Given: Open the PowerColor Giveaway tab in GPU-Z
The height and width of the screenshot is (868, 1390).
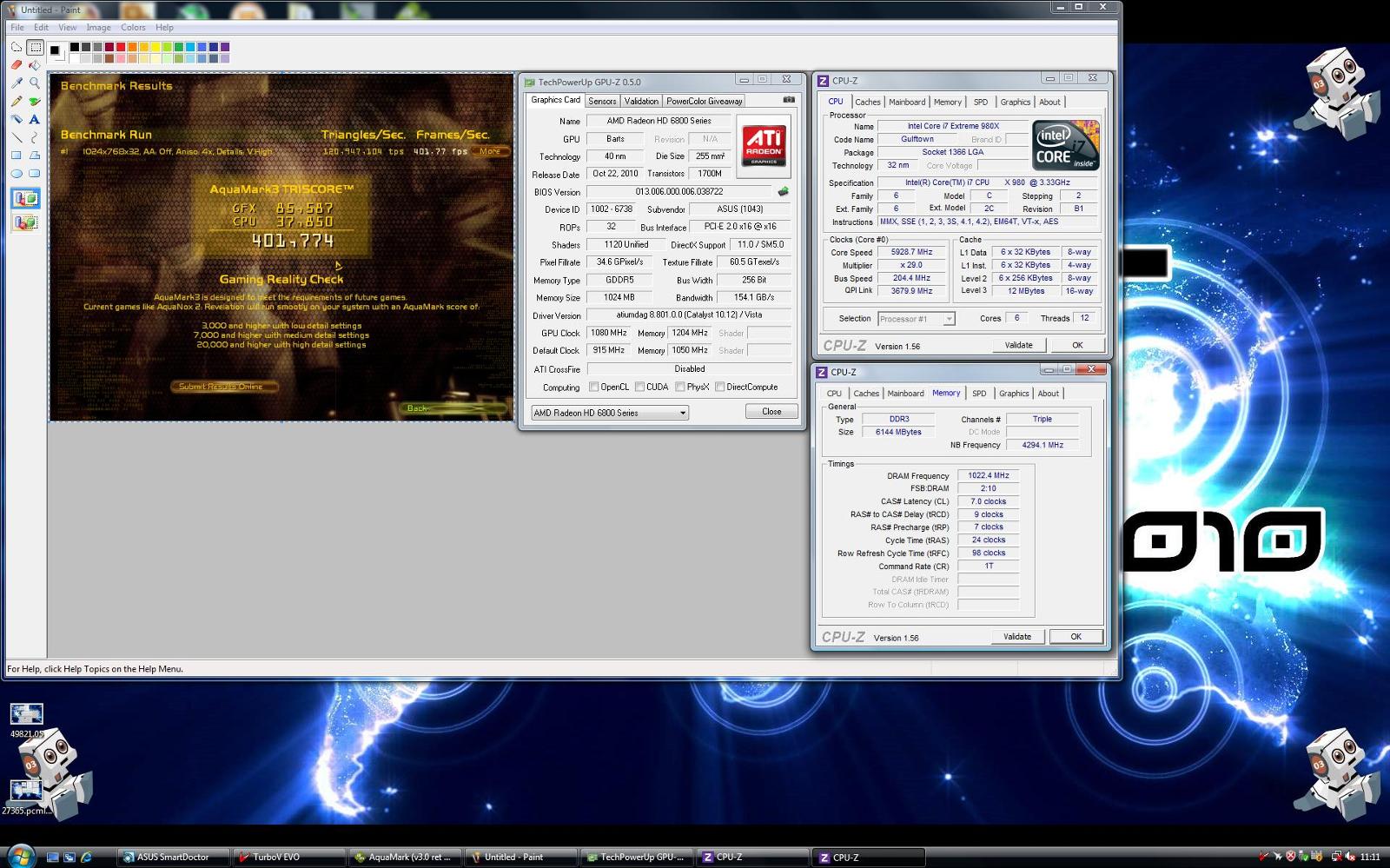Looking at the screenshot, I should (705, 101).
